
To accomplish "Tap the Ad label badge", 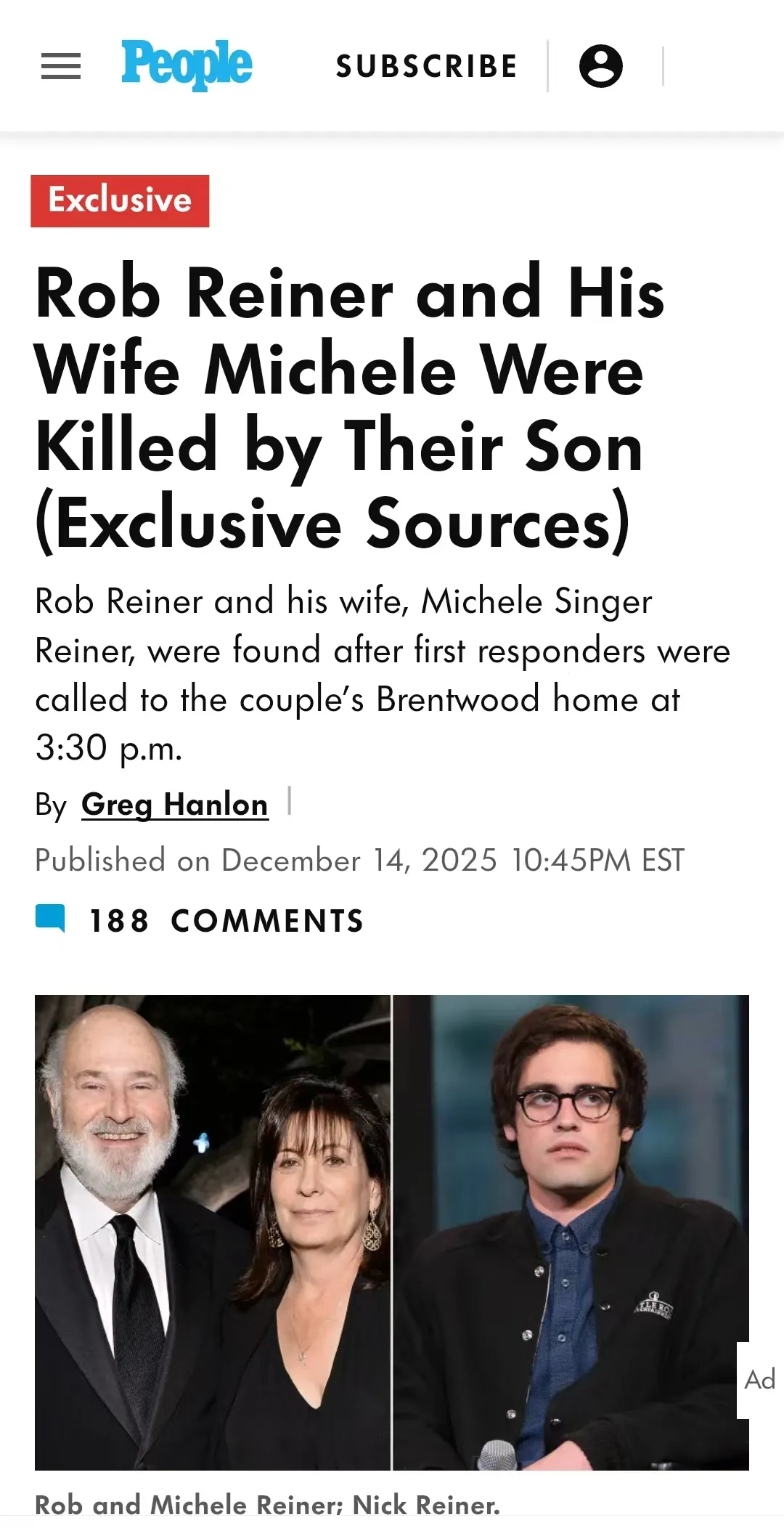I will 760,1380.
